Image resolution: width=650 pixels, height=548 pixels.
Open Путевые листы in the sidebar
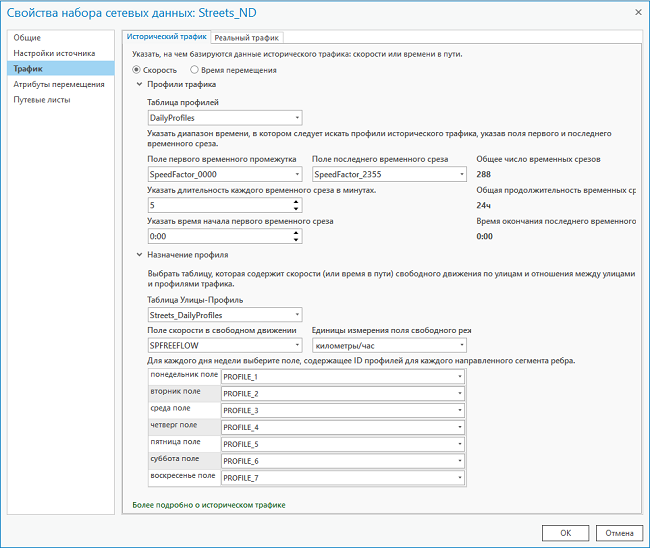pos(42,100)
